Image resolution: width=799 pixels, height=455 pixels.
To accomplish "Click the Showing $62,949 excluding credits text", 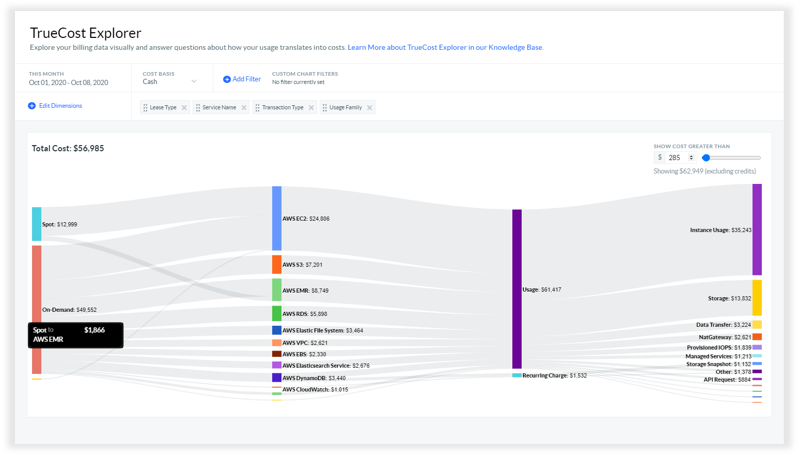I will click(x=705, y=171).
